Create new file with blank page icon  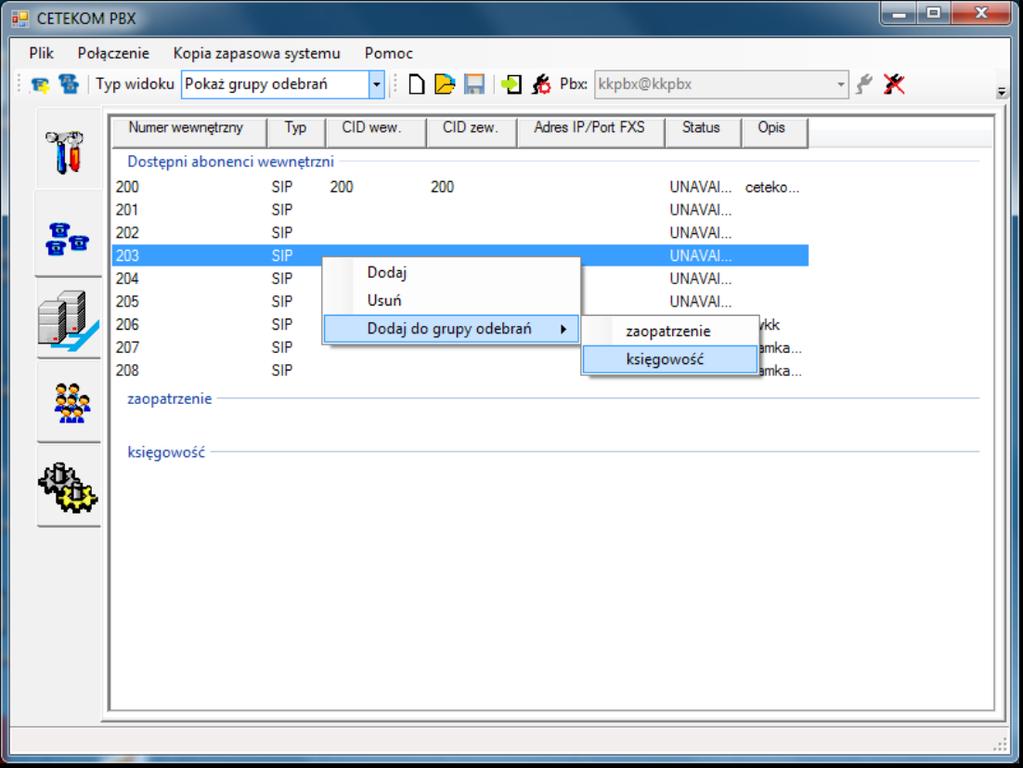point(416,84)
